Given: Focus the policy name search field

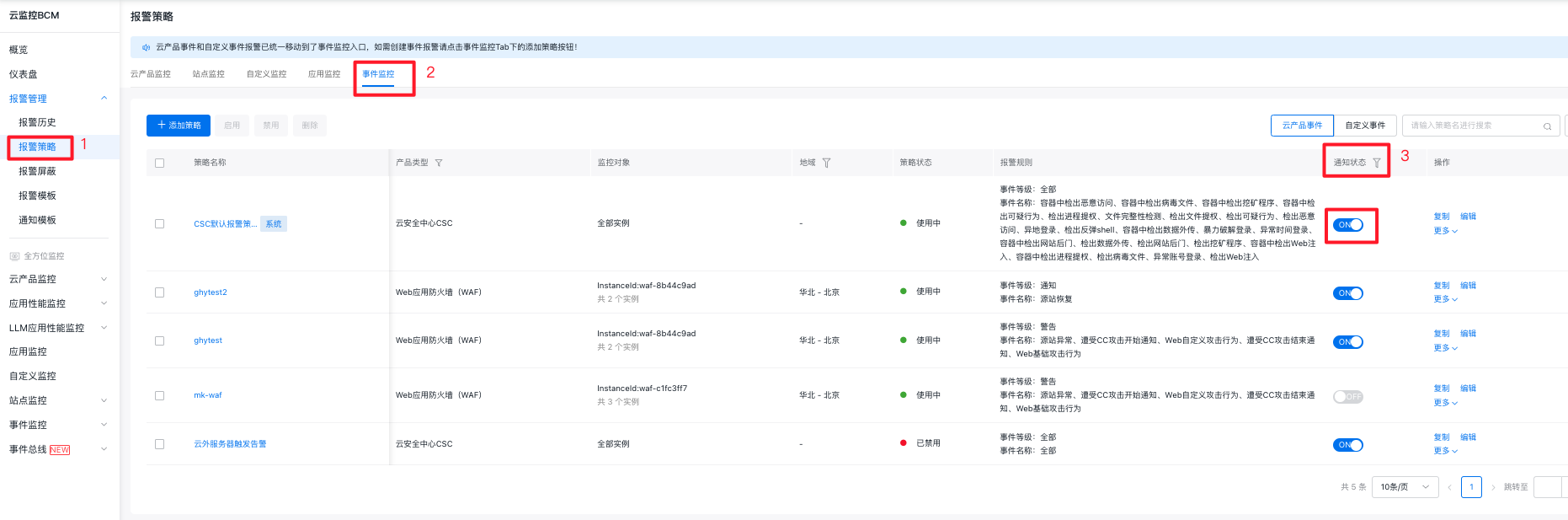Looking at the screenshot, I should (x=1480, y=126).
